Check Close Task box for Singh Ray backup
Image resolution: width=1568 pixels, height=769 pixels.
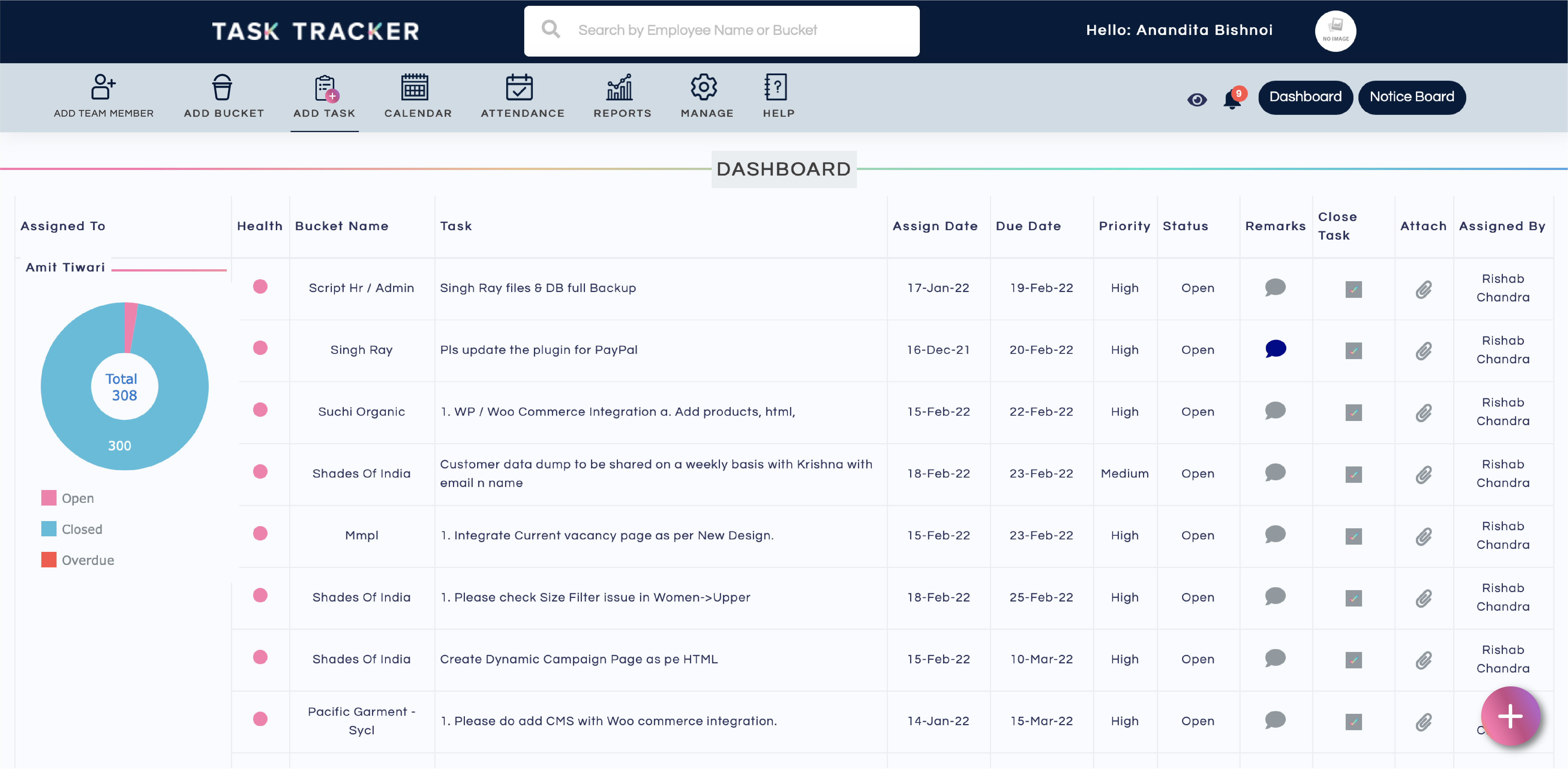coord(1353,289)
